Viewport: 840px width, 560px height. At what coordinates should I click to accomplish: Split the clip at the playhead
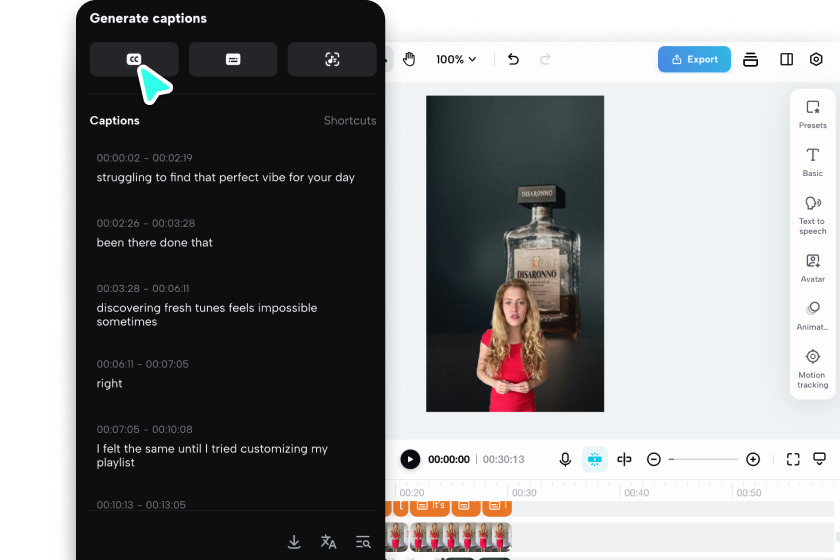click(x=624, y=459)
